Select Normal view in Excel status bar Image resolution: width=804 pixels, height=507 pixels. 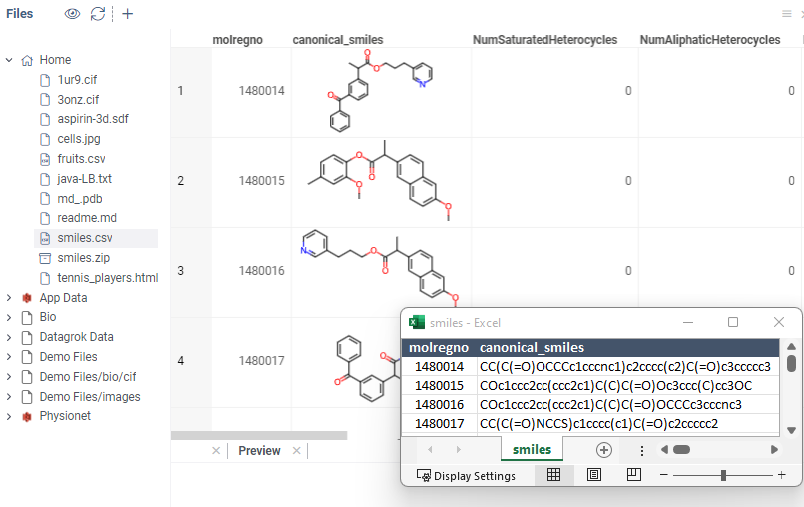[x=553, y=476]
